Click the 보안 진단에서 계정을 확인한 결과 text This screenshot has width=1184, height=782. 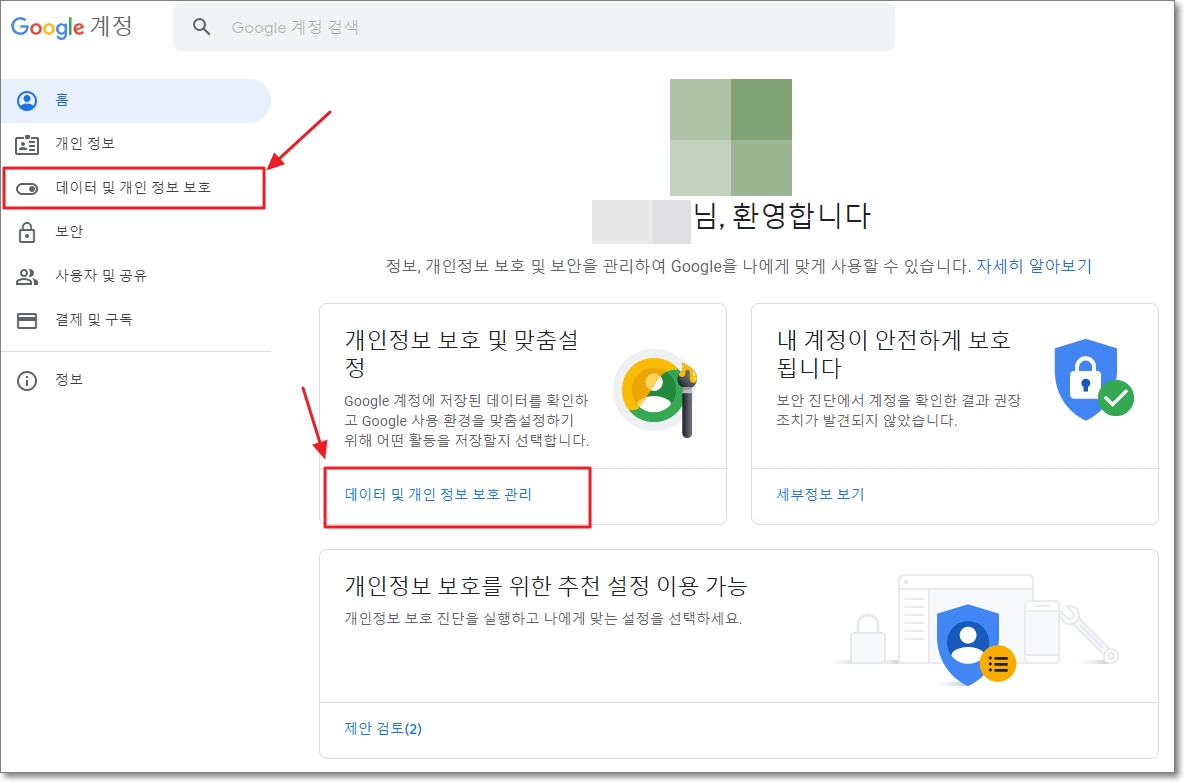click(899, 410)
